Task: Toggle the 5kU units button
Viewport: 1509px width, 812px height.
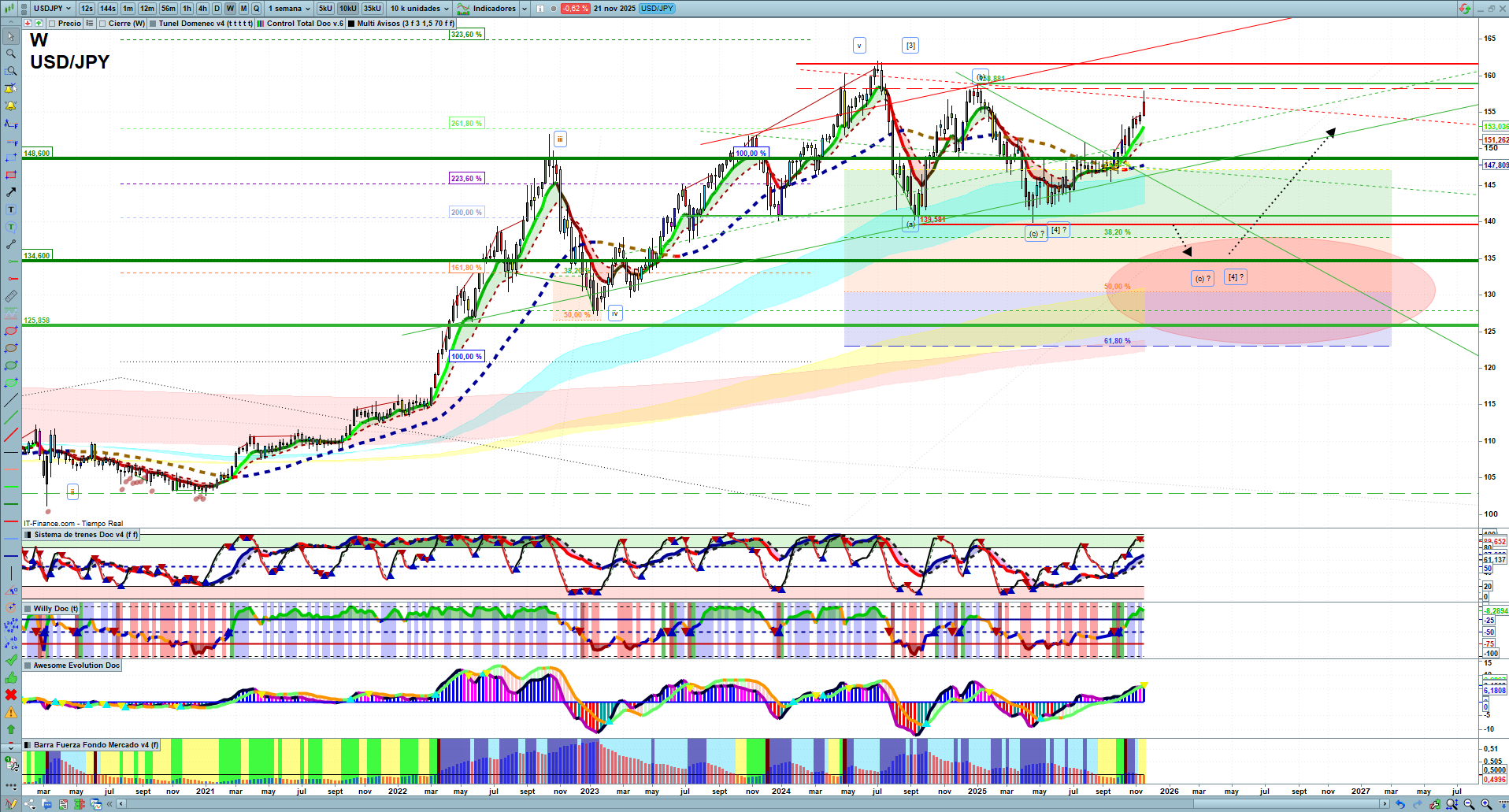Action: point(325,9)
